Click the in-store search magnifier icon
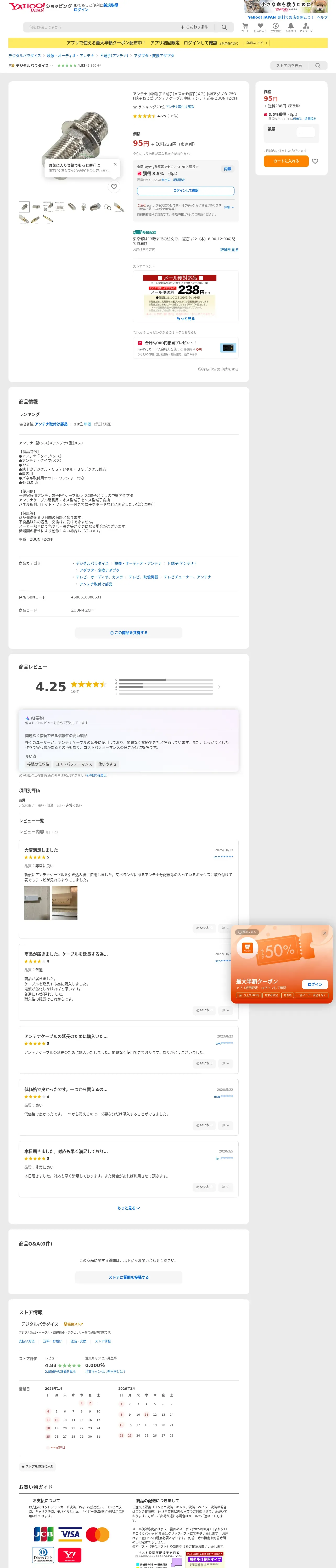336x1568 pixels. 318,66
